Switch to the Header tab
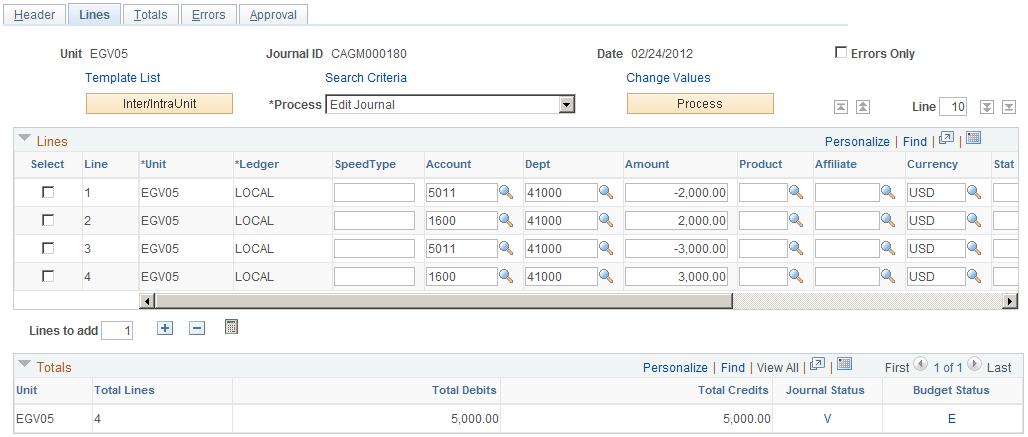 pyautogui.click(x=35, y=14)
